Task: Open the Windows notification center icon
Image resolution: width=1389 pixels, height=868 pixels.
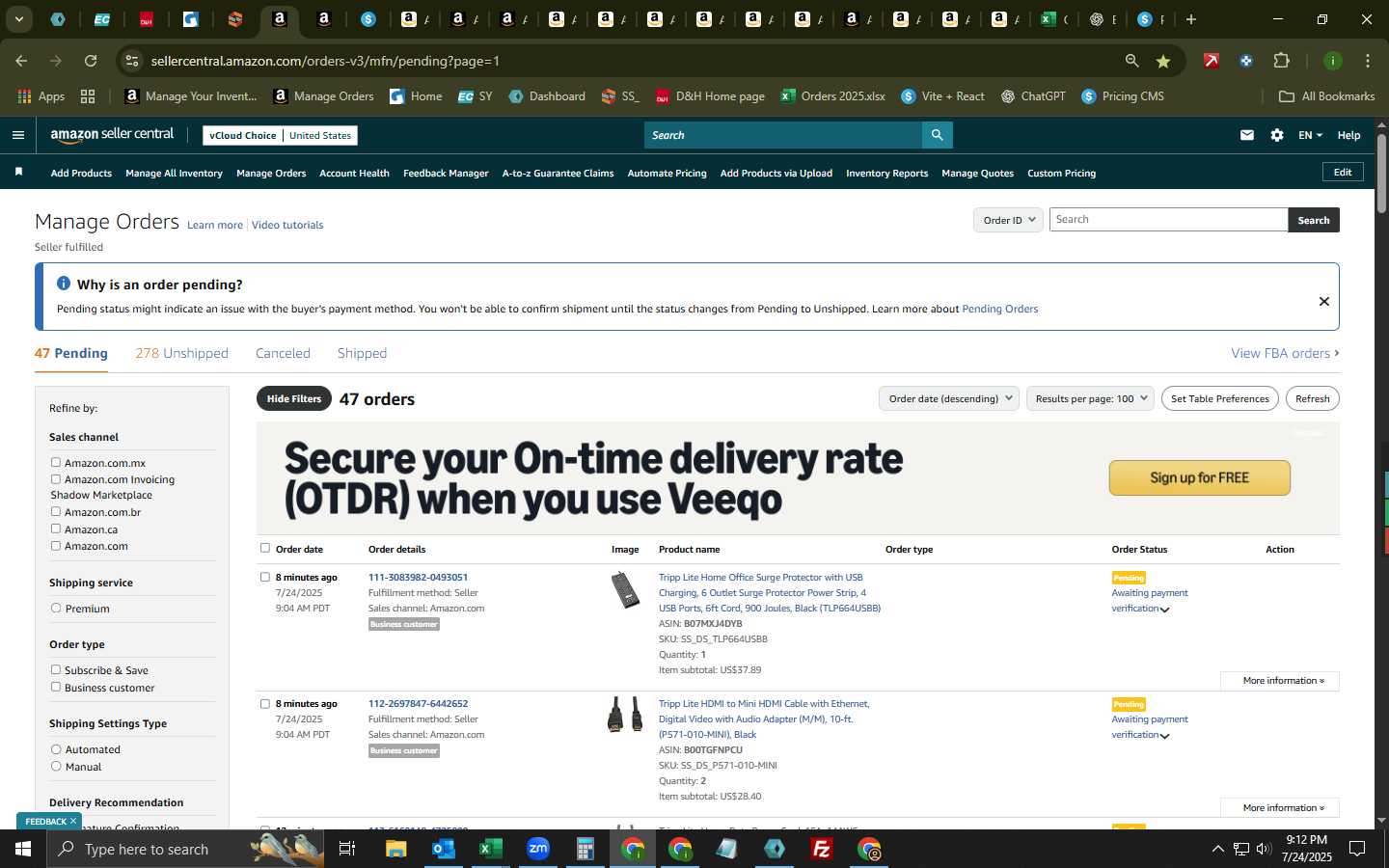Action: point(1357,849)
